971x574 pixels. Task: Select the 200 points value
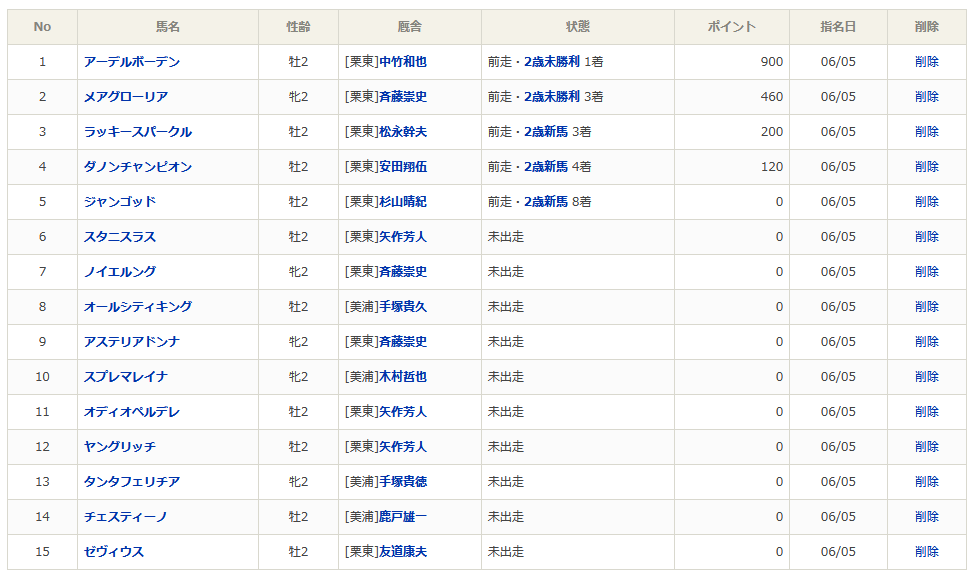(772, 132)
